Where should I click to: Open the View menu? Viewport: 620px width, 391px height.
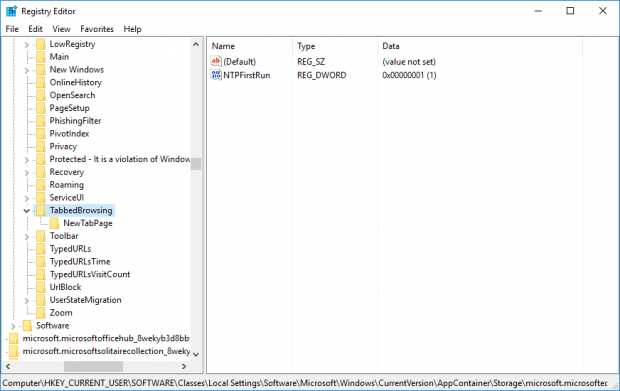(x=61, y=29)
